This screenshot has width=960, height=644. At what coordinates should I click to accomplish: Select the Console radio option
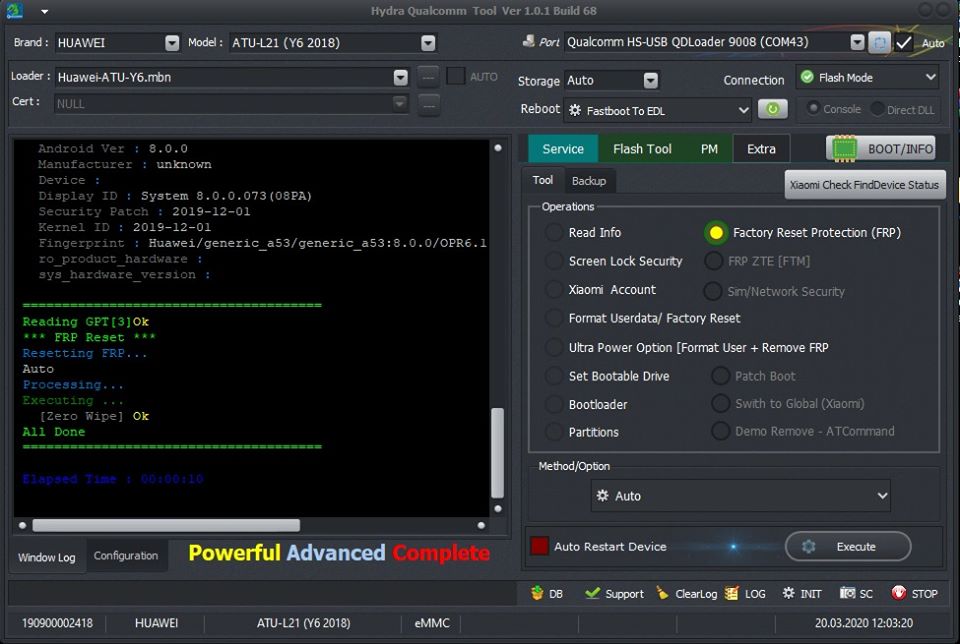point(813,108)
